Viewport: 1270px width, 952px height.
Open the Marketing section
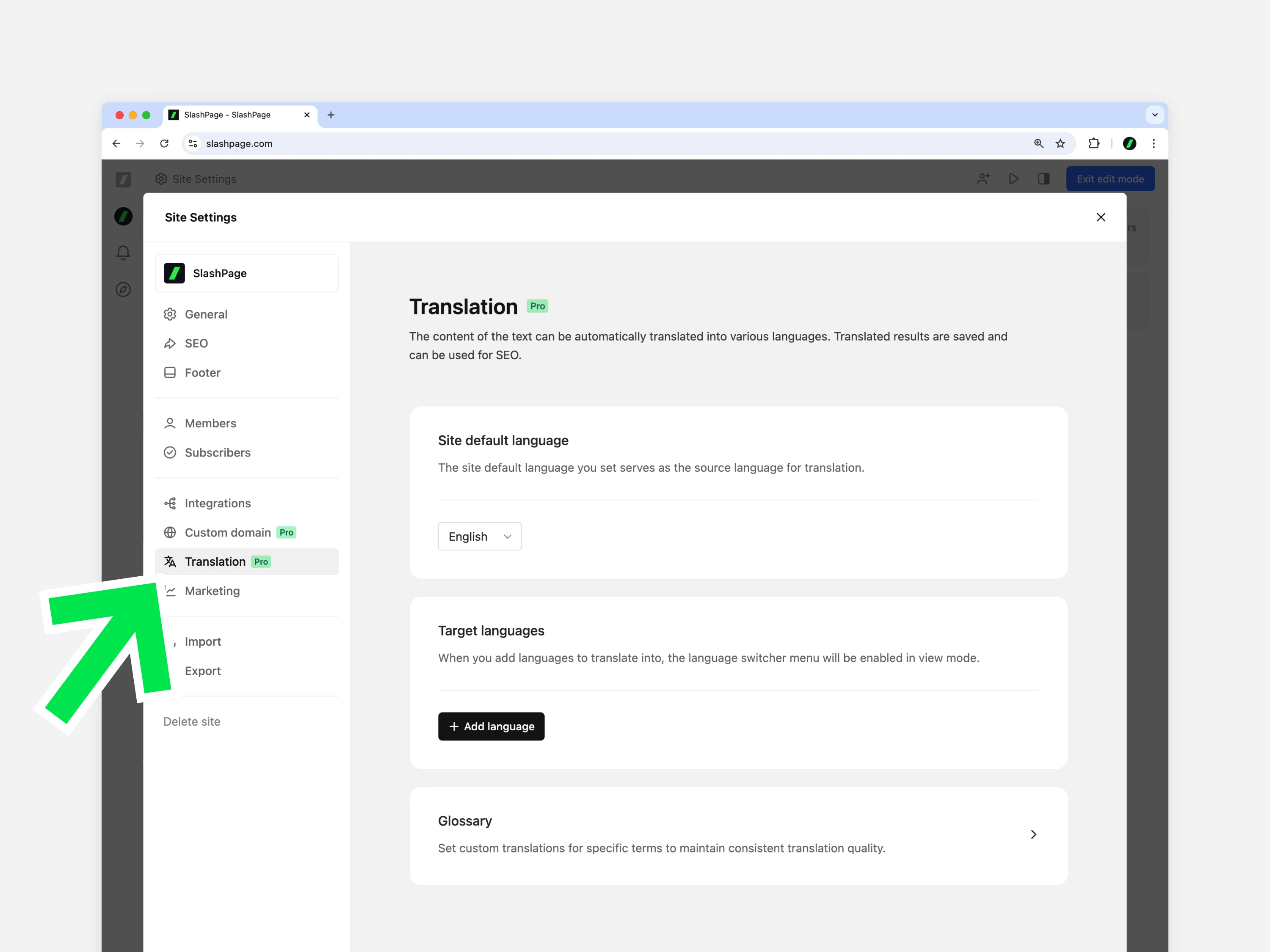(247, 591)
